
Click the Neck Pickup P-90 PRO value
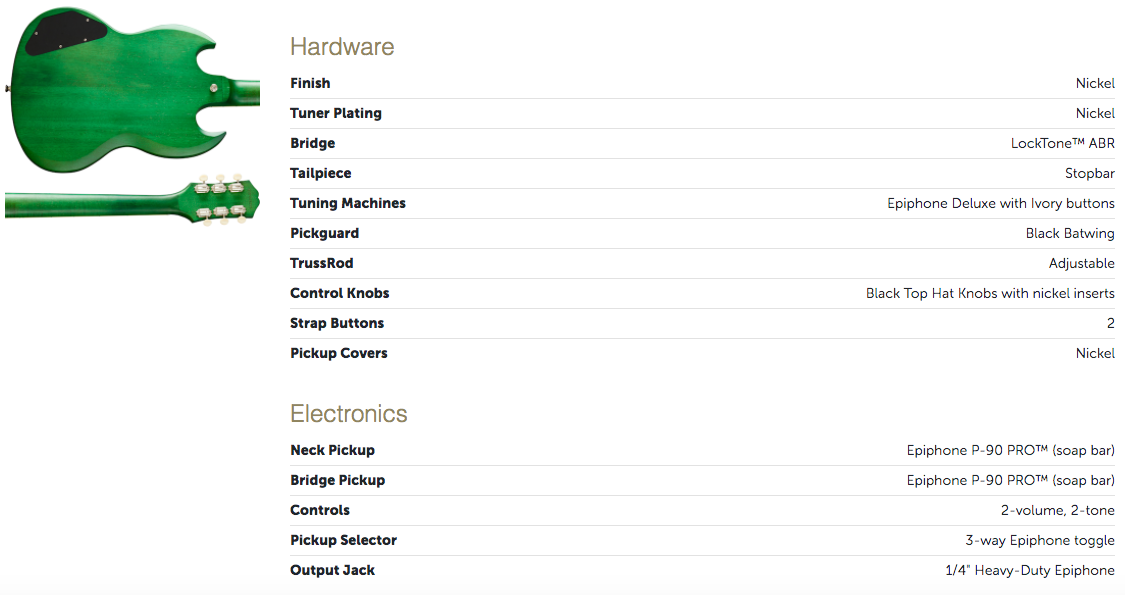(x=1010, y=450)
